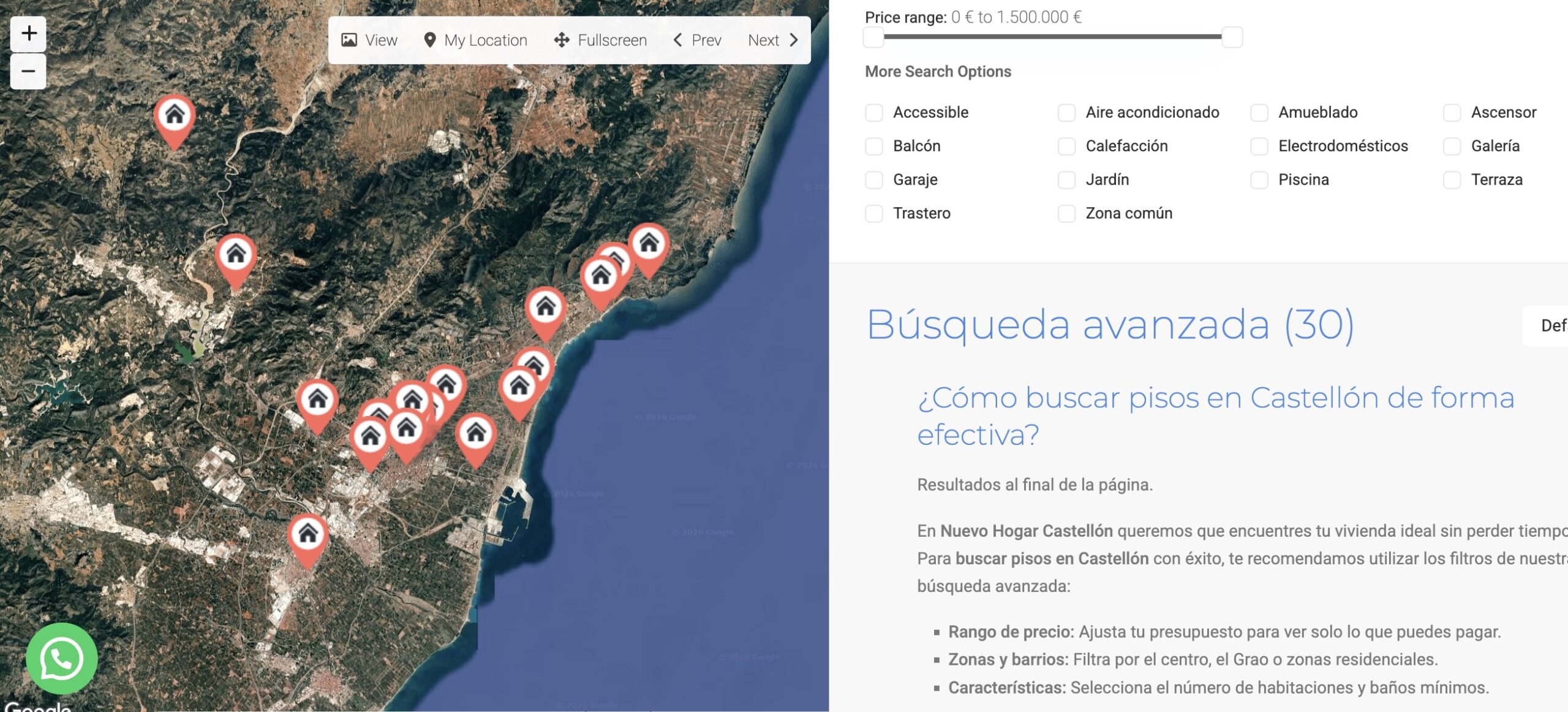Enable the Piscina checkbox
Viewport: 1568px width, 712px height.
click(1259, 180)
